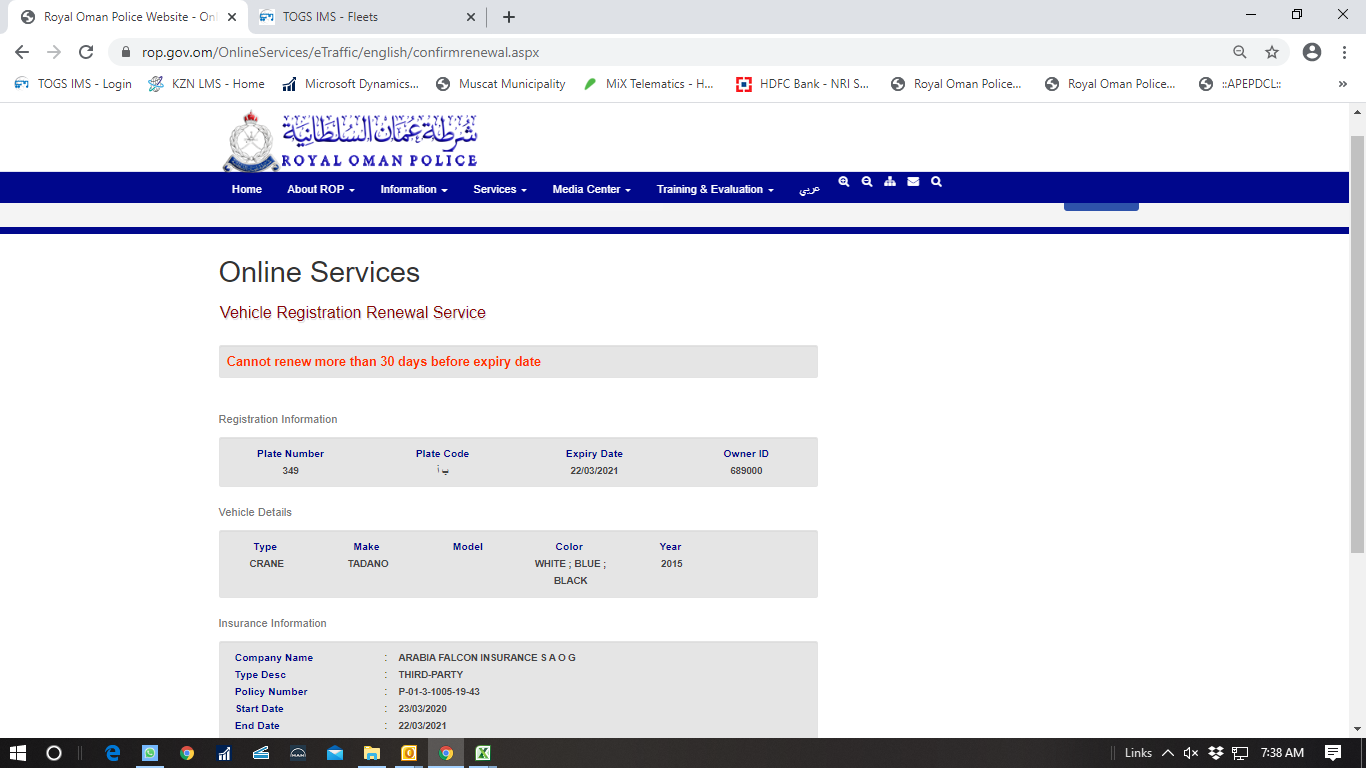Open the Muscat Municipality bookmark
1366x768 pixels.
coord(501,84)
